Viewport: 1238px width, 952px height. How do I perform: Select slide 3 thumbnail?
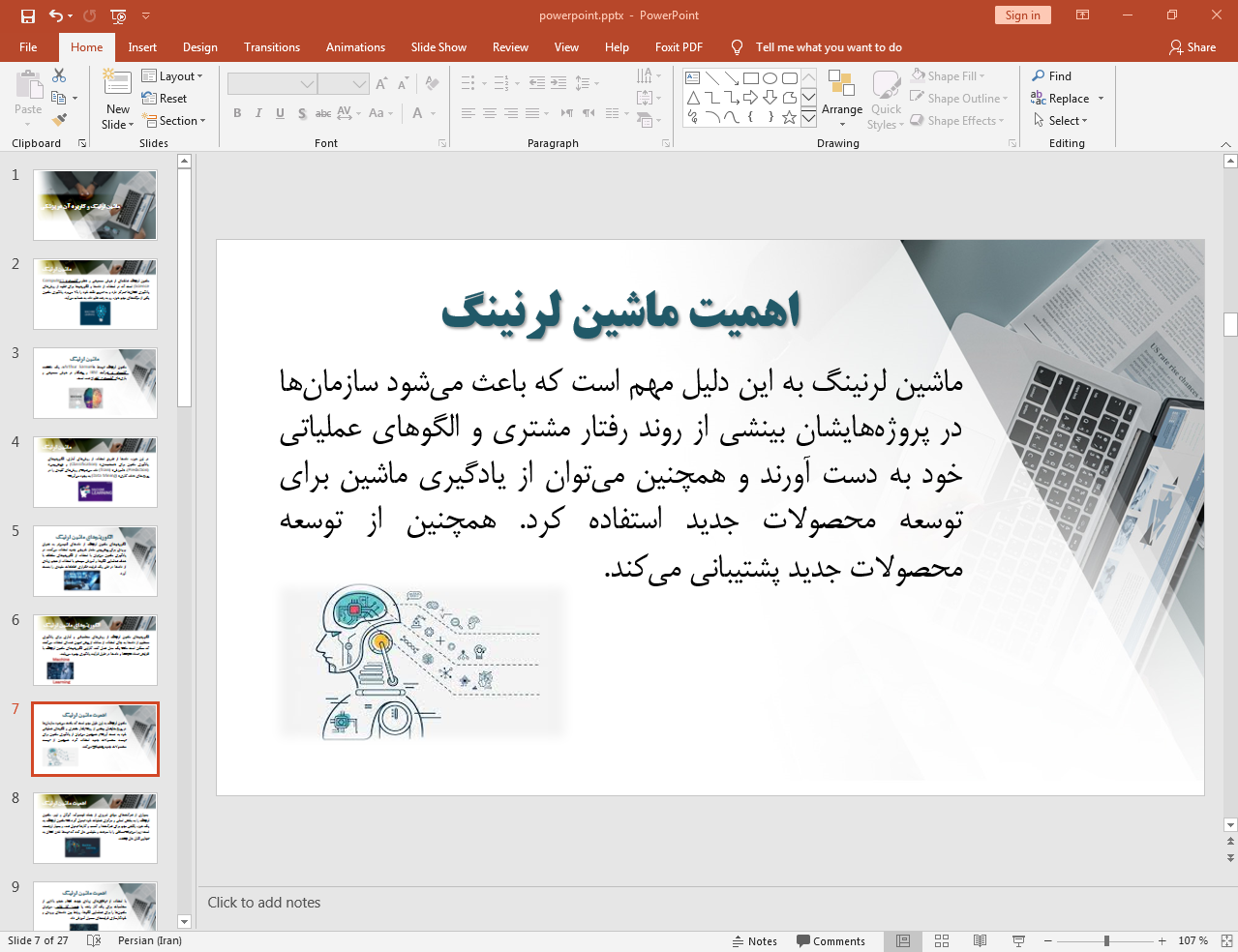[95, 383]
